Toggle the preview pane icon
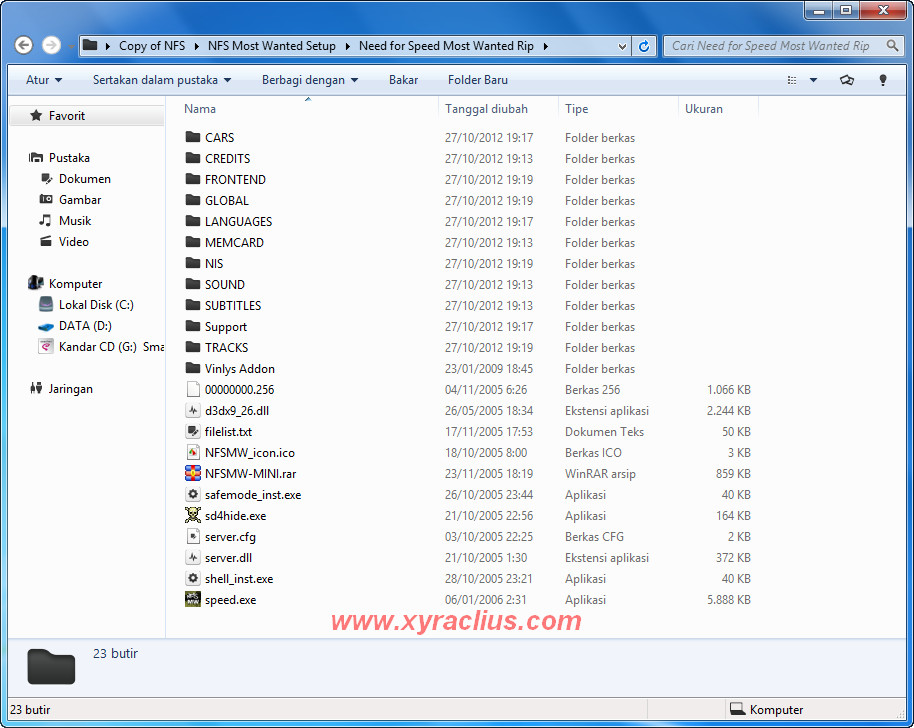 (847, 80)
